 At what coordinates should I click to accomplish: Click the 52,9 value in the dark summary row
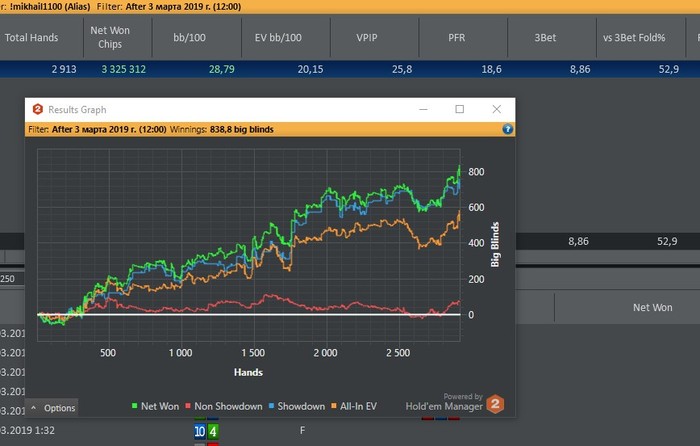click(667, 242)
